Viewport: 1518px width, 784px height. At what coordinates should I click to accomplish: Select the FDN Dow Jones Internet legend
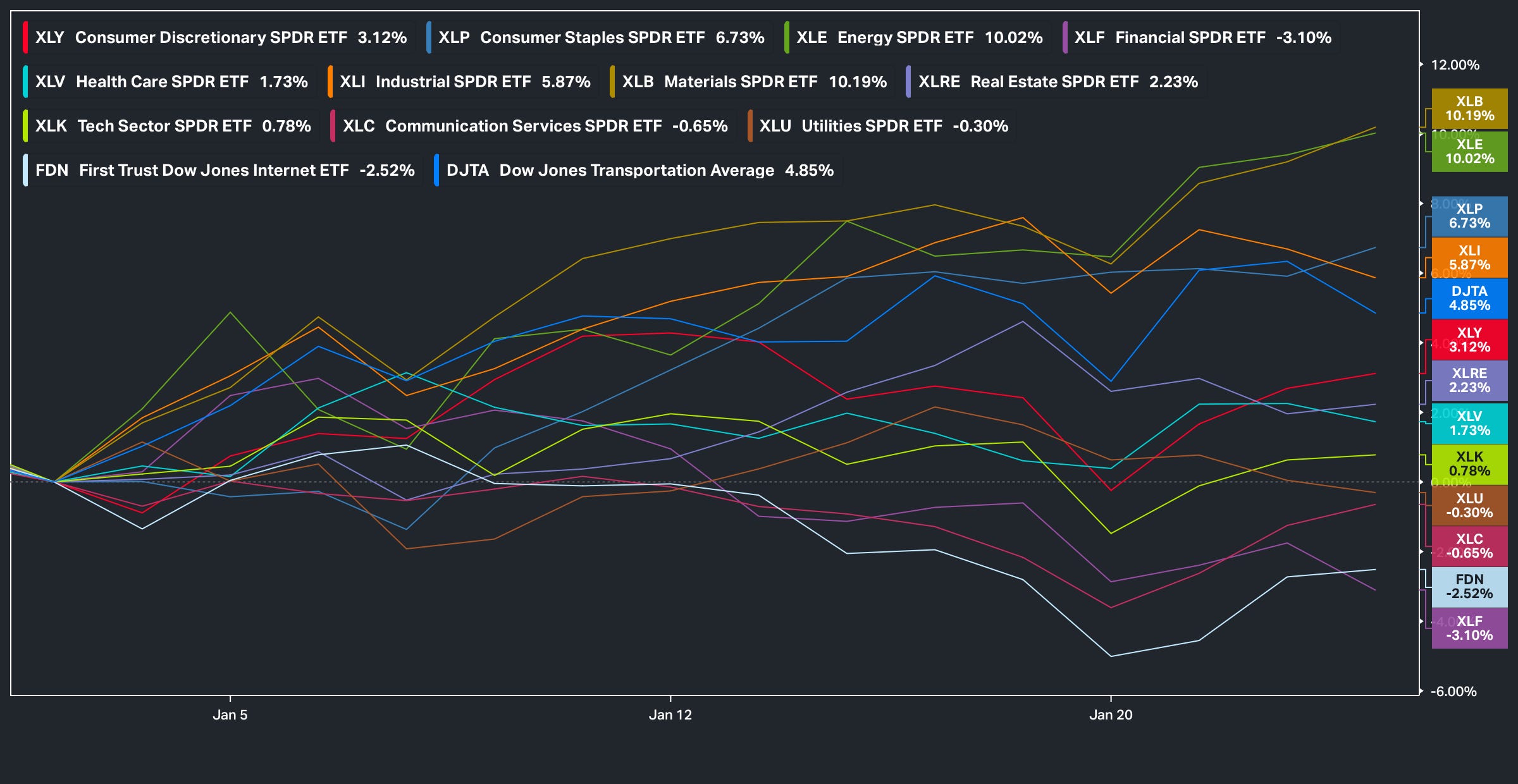(224, 171)
